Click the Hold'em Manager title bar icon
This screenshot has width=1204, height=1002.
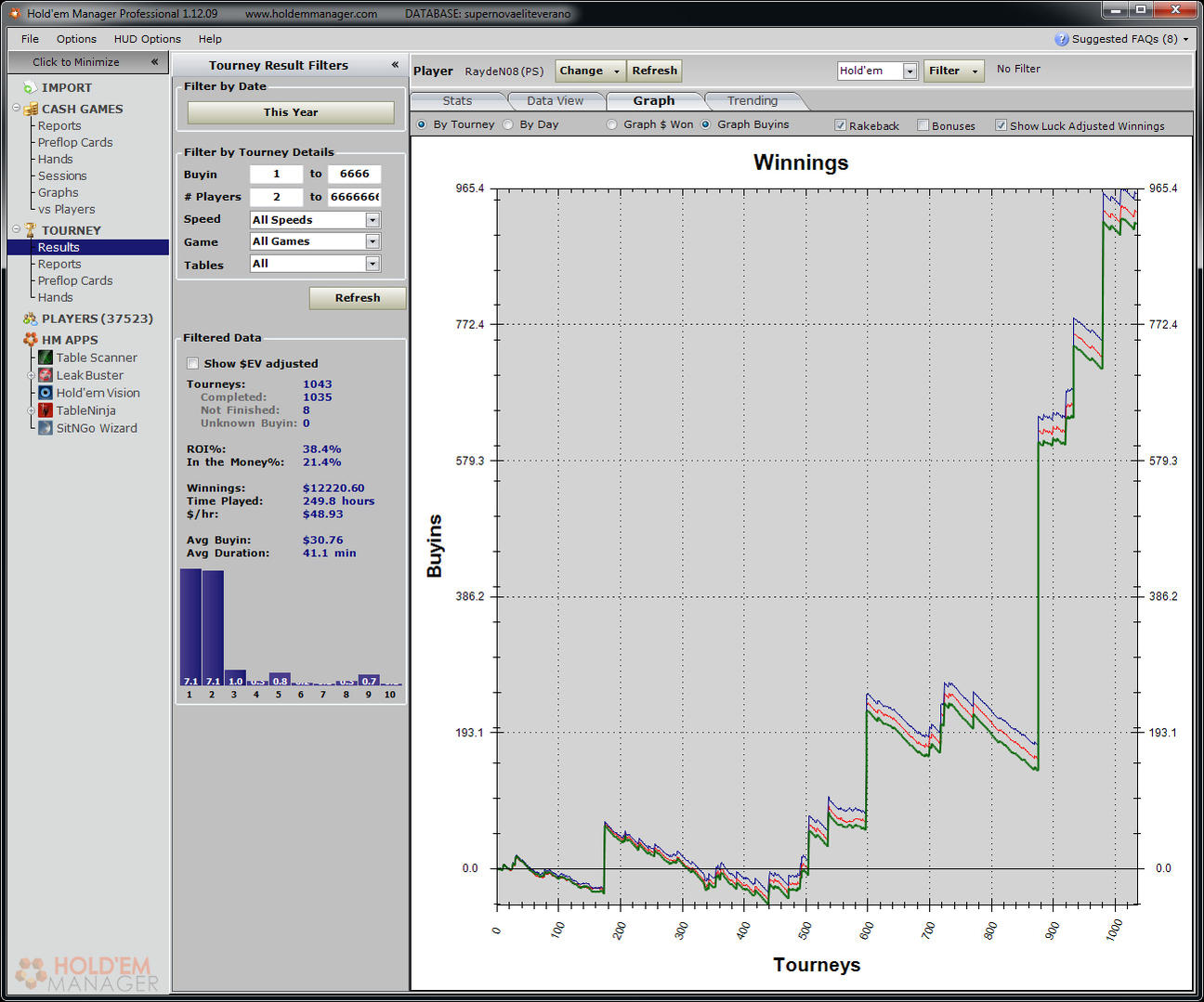pyautogui.click(x=14, y=13)
